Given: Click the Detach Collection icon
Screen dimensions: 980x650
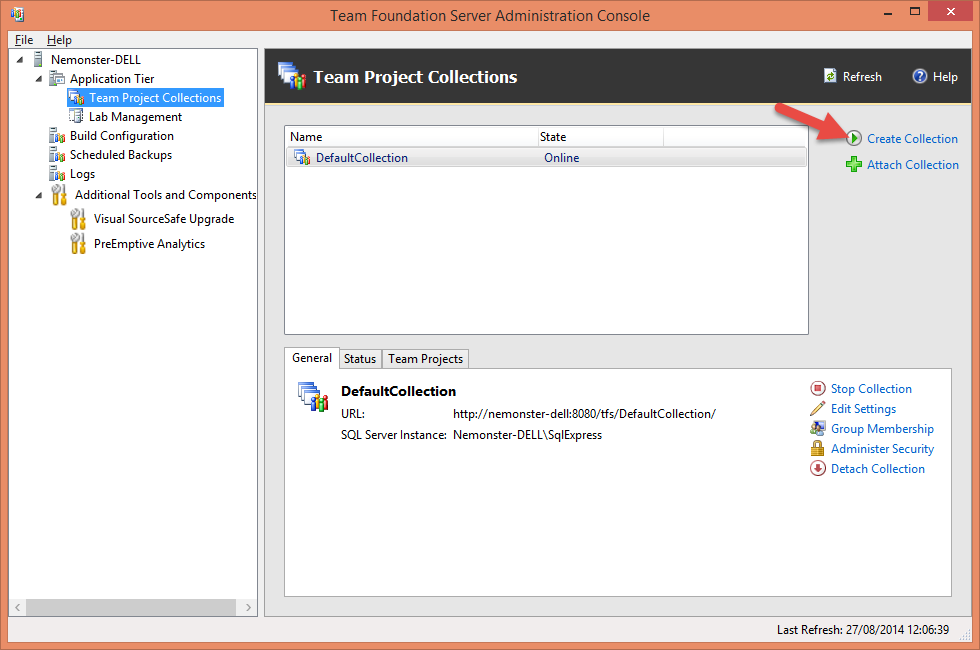Looking at the screenshot, I should 818,468.
